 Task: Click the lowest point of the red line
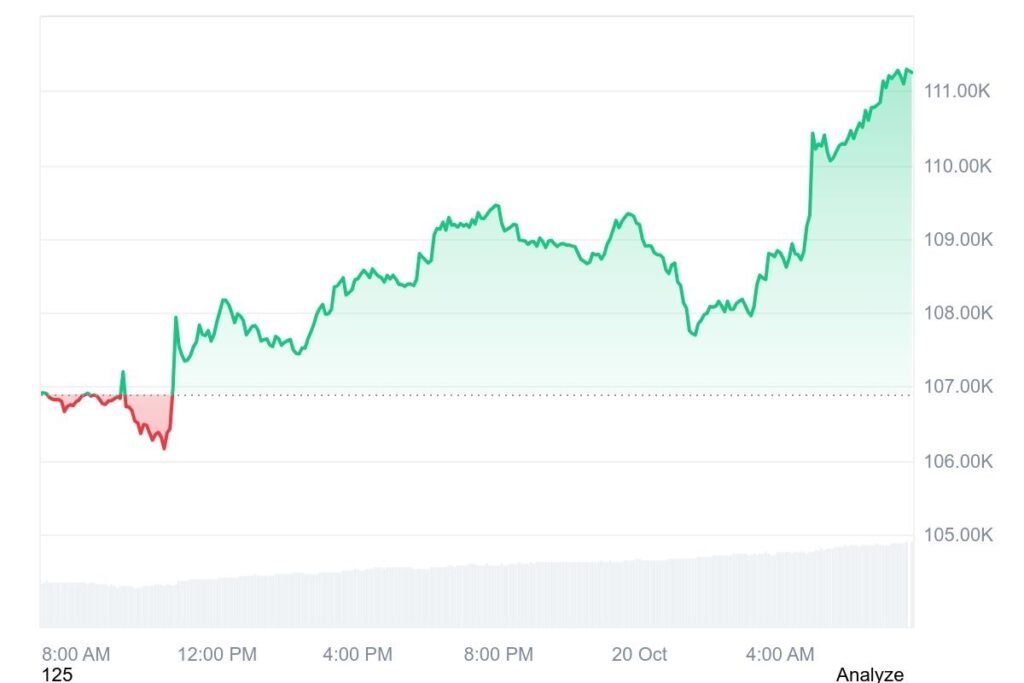click(x=164, y=448)
